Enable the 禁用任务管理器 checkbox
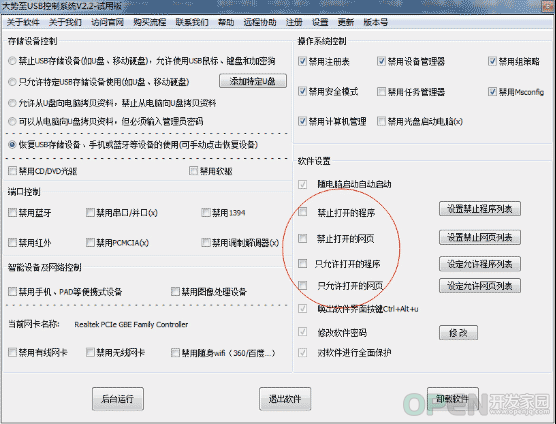The height and width of the screenshot is (424, 556). 382,92
